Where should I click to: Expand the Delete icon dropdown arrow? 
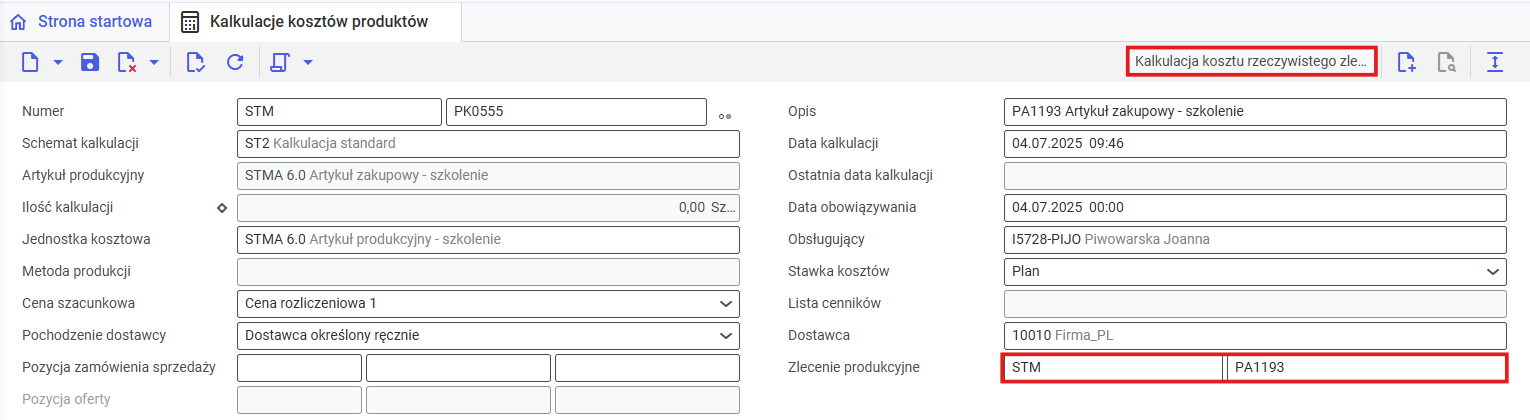point(154,62)
